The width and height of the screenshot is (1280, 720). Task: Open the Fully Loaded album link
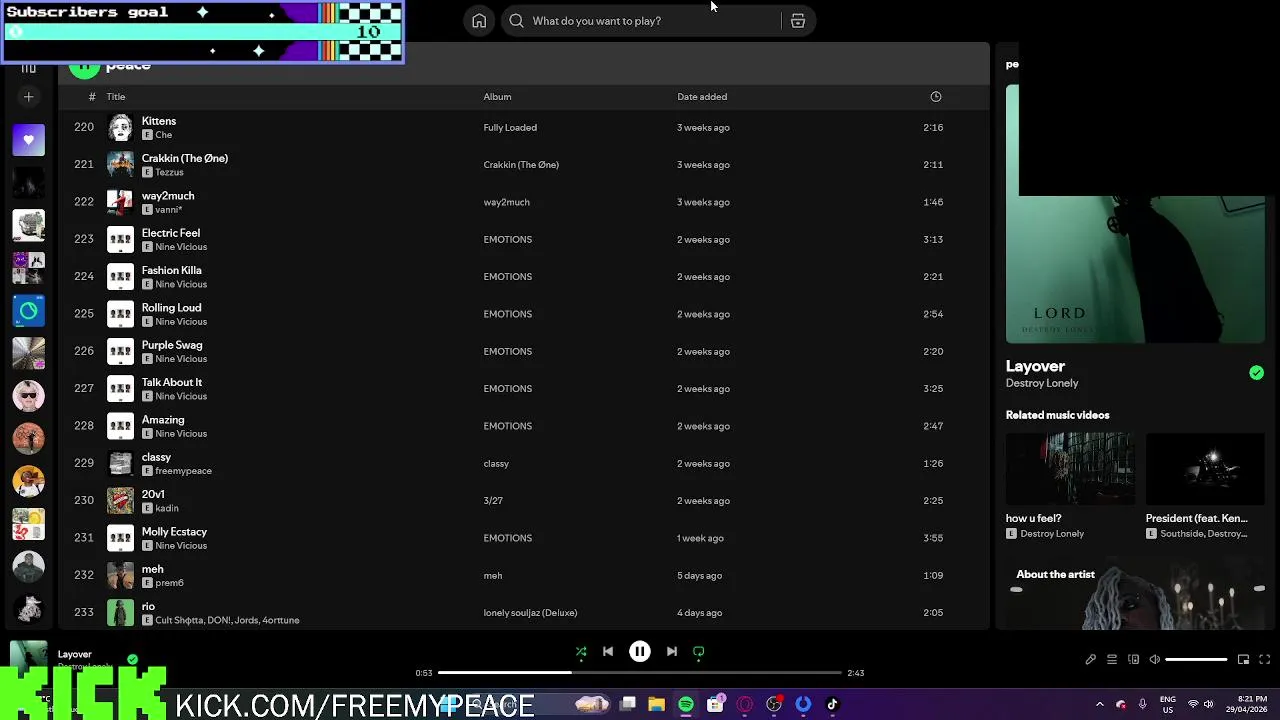pyautogui.click(x=510, y=128)
